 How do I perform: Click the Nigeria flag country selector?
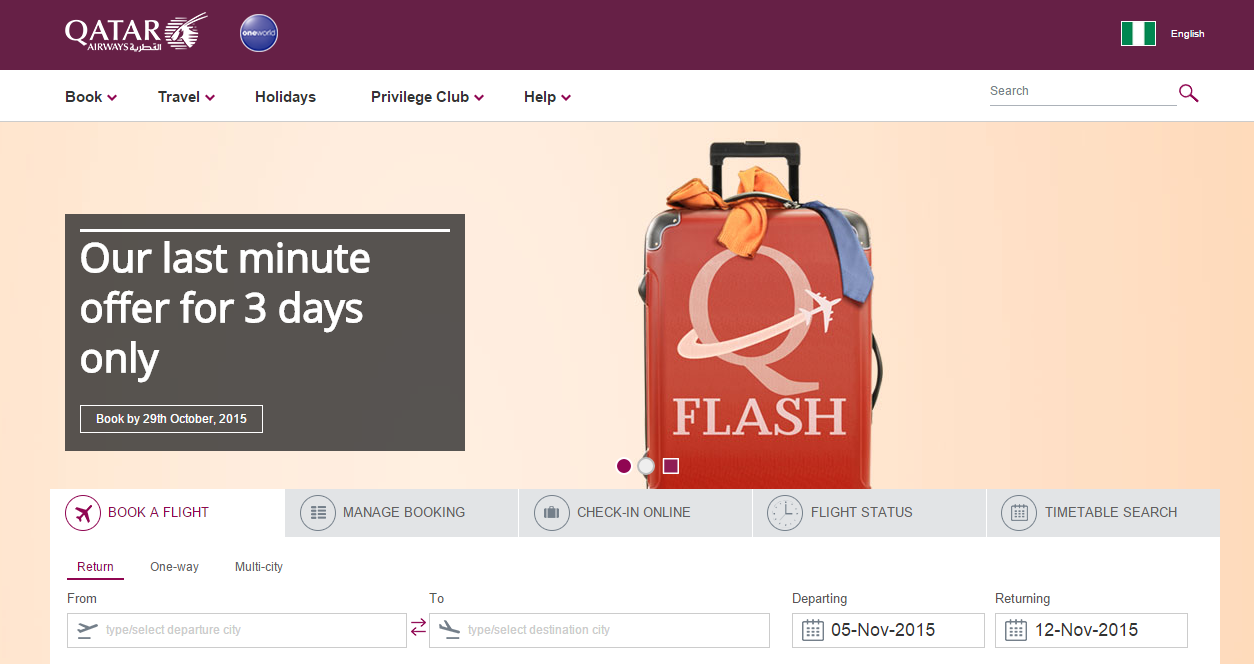(1138, 34)
